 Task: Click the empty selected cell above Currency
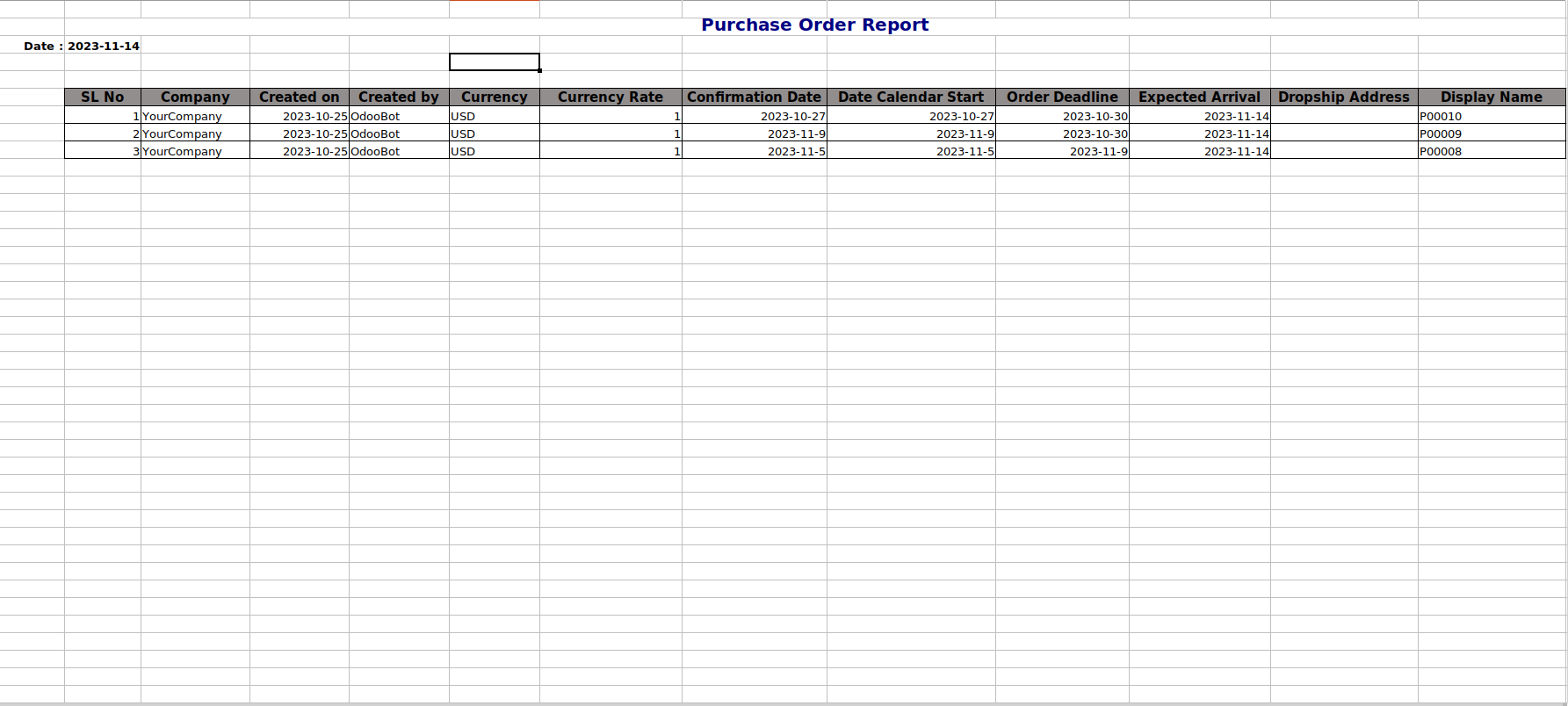(494, 61)
